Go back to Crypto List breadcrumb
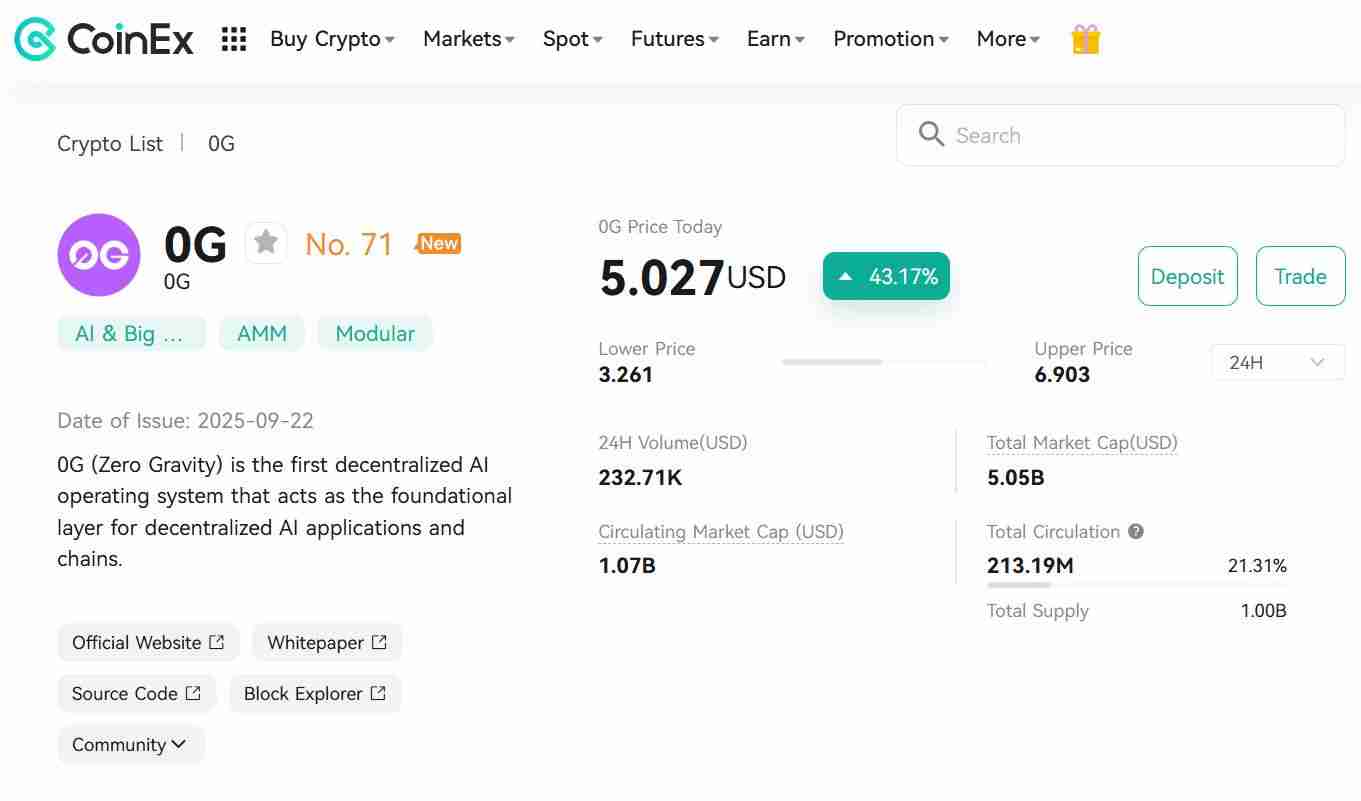Screen dimensions: 1361x801 (110, 143)
